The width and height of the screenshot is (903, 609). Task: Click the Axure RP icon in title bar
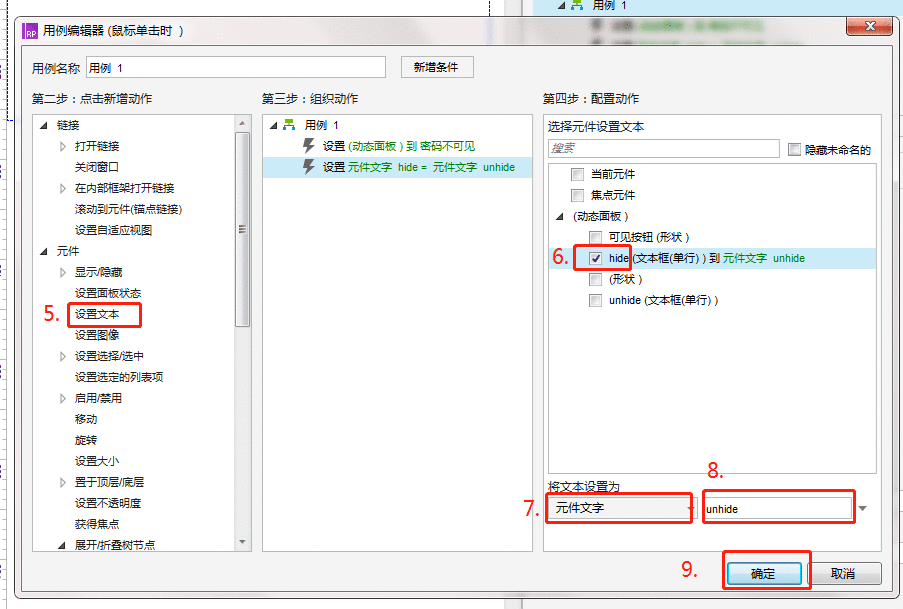tap(30, 31)
